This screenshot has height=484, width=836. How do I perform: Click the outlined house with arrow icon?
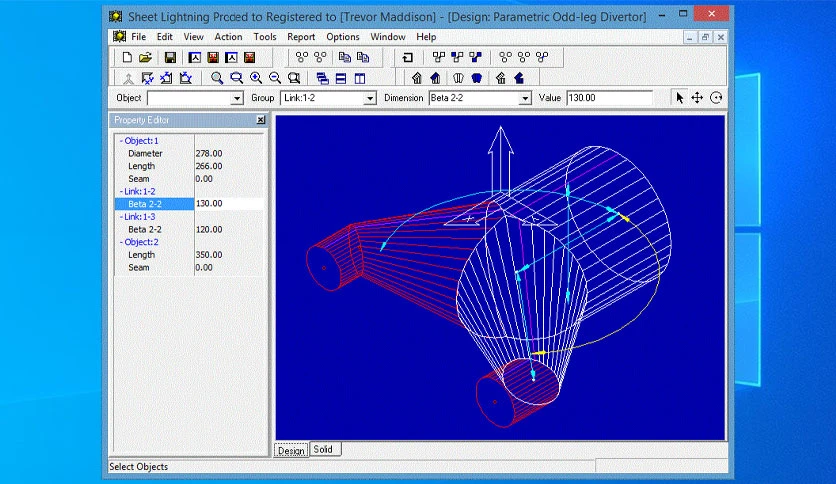pyautogui.click(x=500, y=78)
